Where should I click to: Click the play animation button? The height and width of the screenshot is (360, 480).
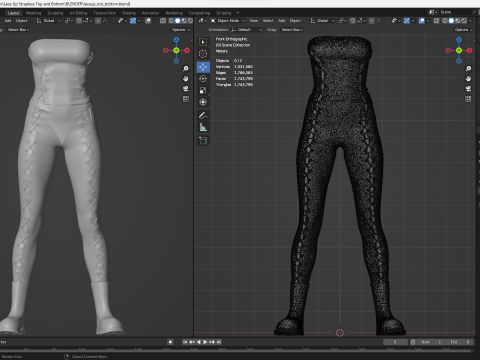point(205,342)
